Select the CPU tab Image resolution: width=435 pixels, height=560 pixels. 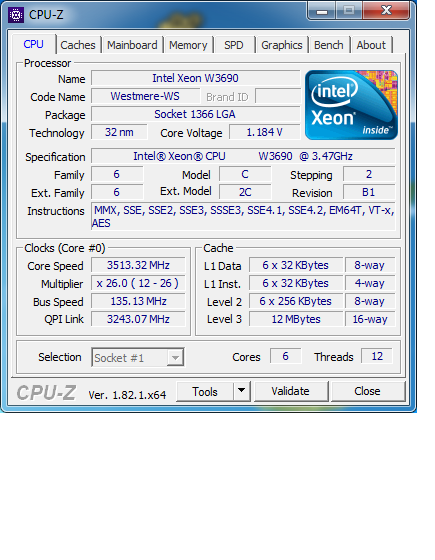[34, 44]
